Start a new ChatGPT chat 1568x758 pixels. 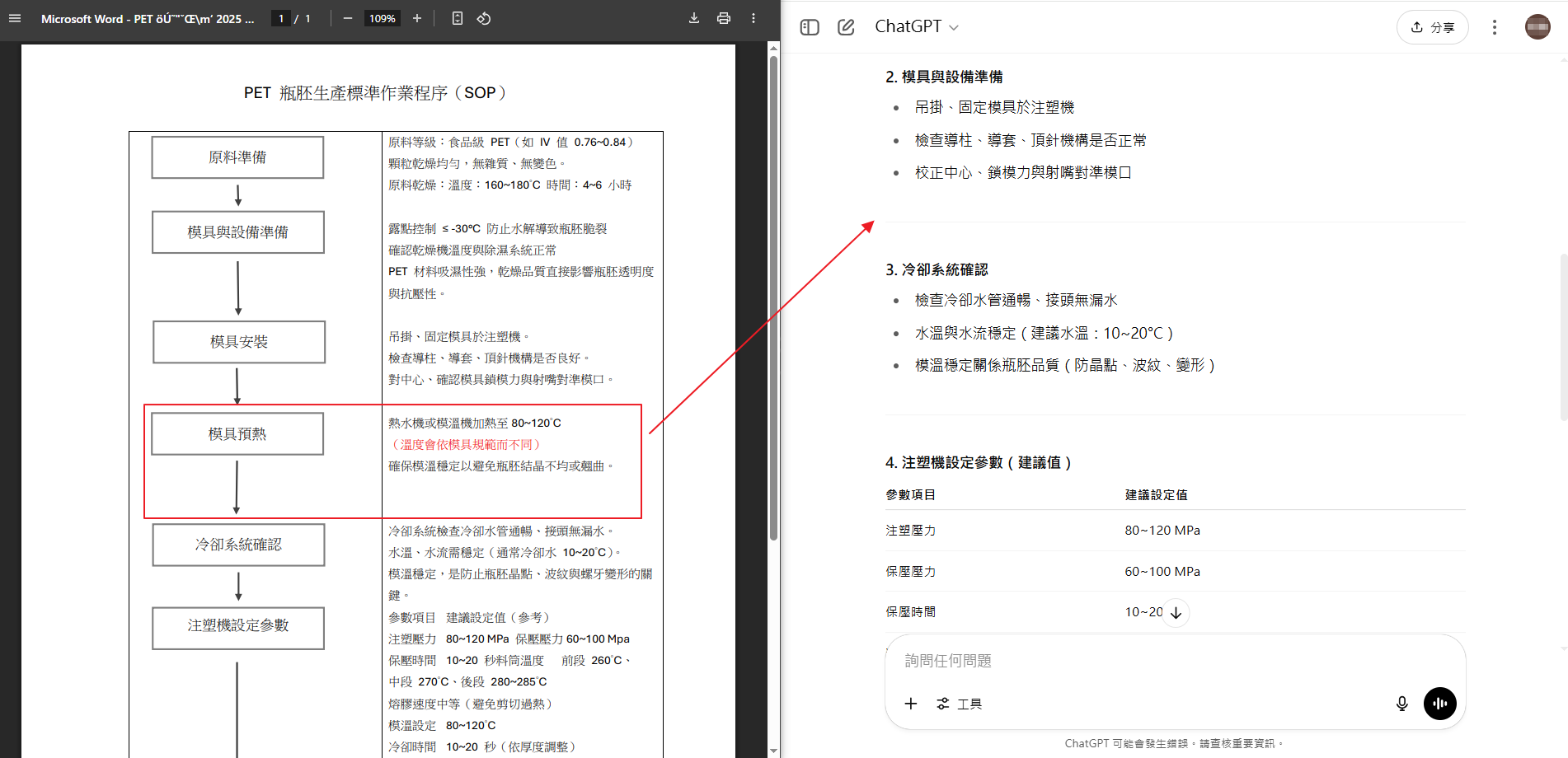click(x=846, y=27)
